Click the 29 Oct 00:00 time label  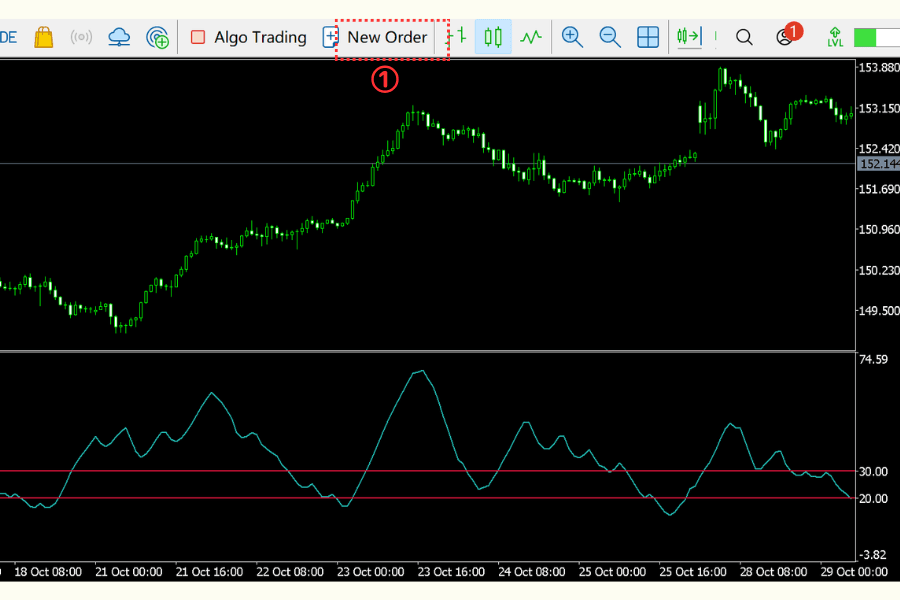tap(854, 572)
